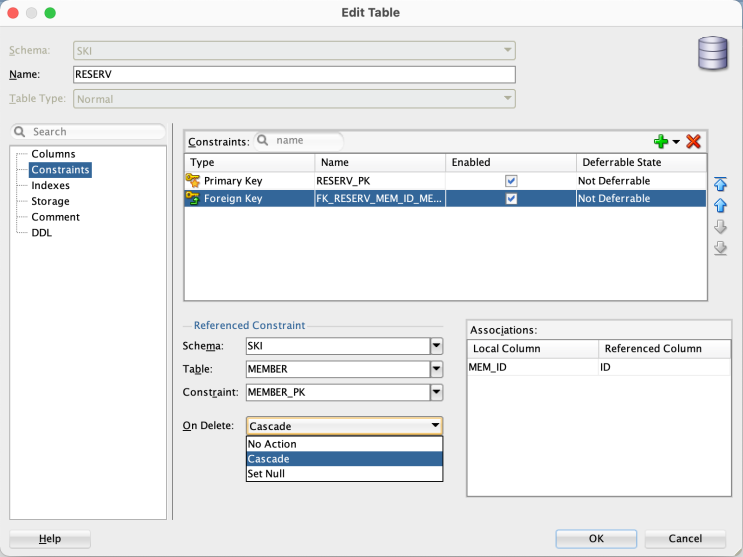Move constraint to bottom with arrow icon

pos(720,248)
